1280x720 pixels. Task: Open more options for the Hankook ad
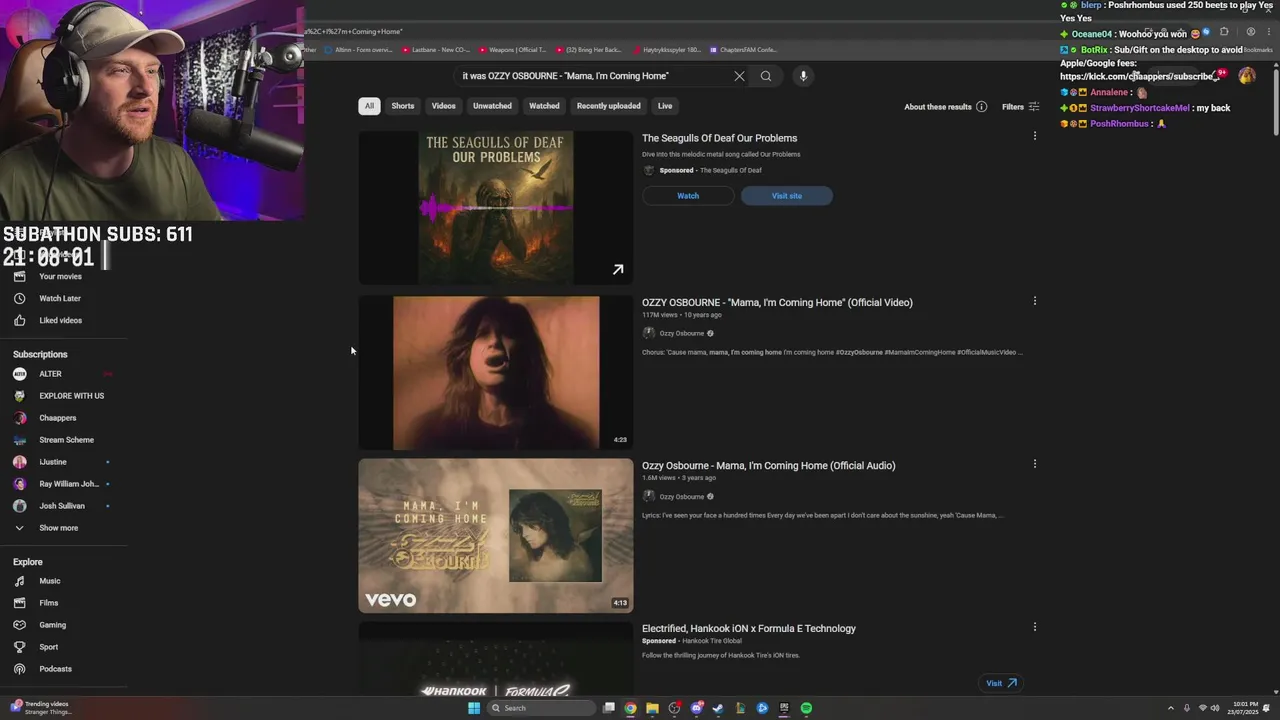pyautogui.click(x=1035, y=627)
